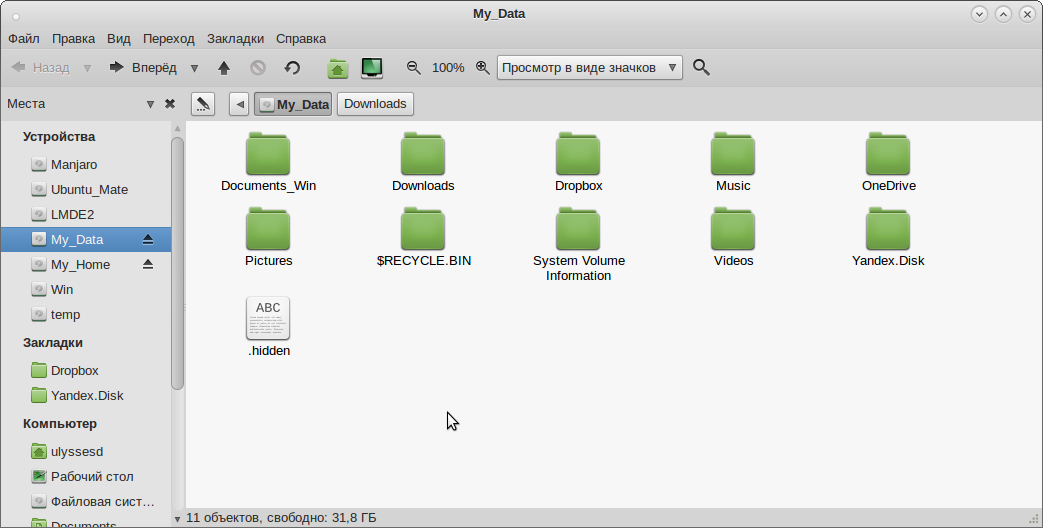Eject the My_Data volume
The image size is (1043, 528).
(148, 239)
